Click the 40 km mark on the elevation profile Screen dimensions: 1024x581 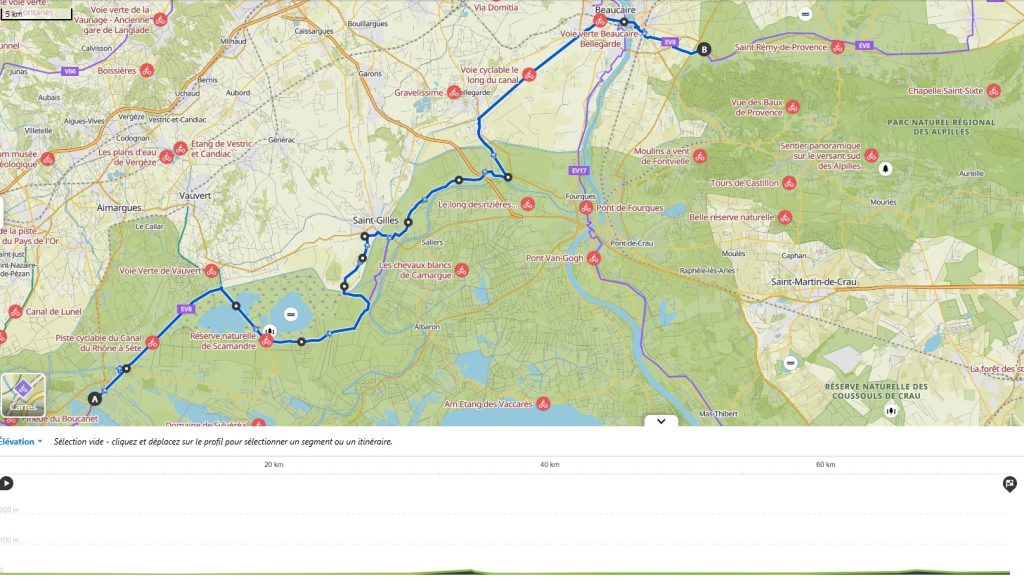click(550, 465)
